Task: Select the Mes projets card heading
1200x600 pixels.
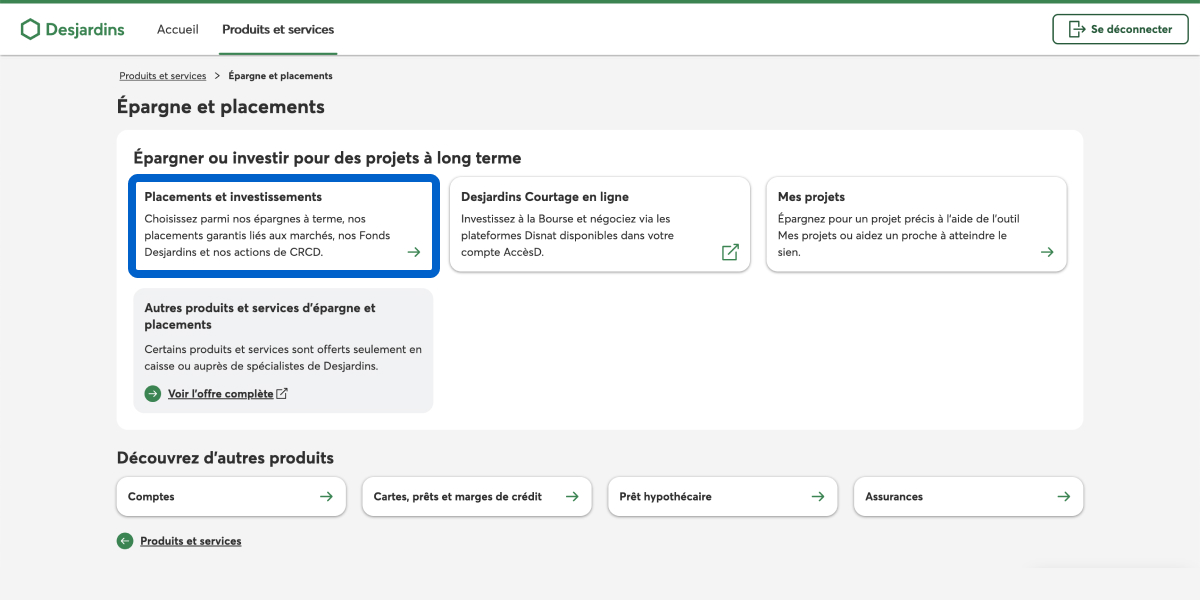Action: (x=811, y=197)
